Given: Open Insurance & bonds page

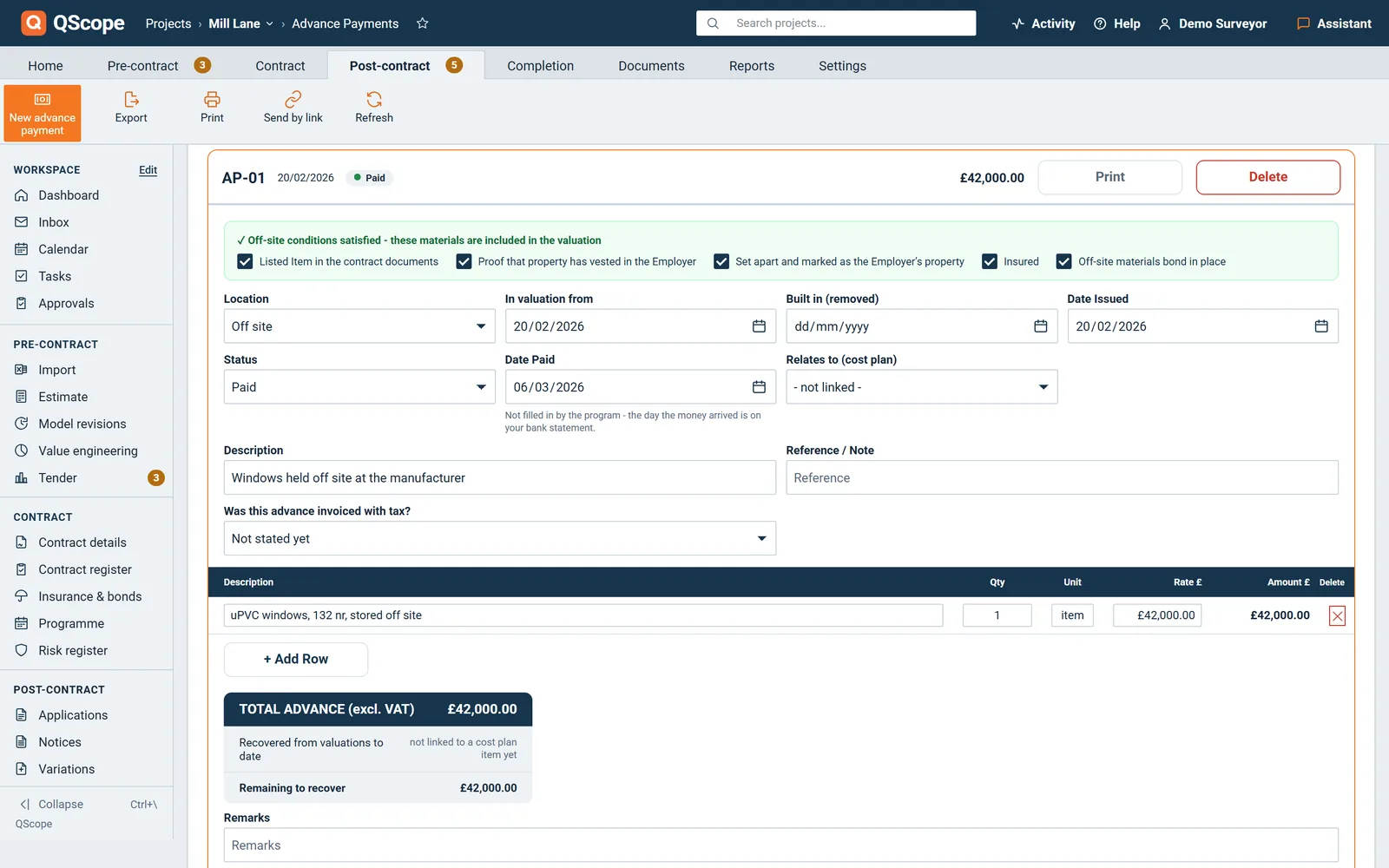Looking at the screenshot, I should click(x=89, y=596).
